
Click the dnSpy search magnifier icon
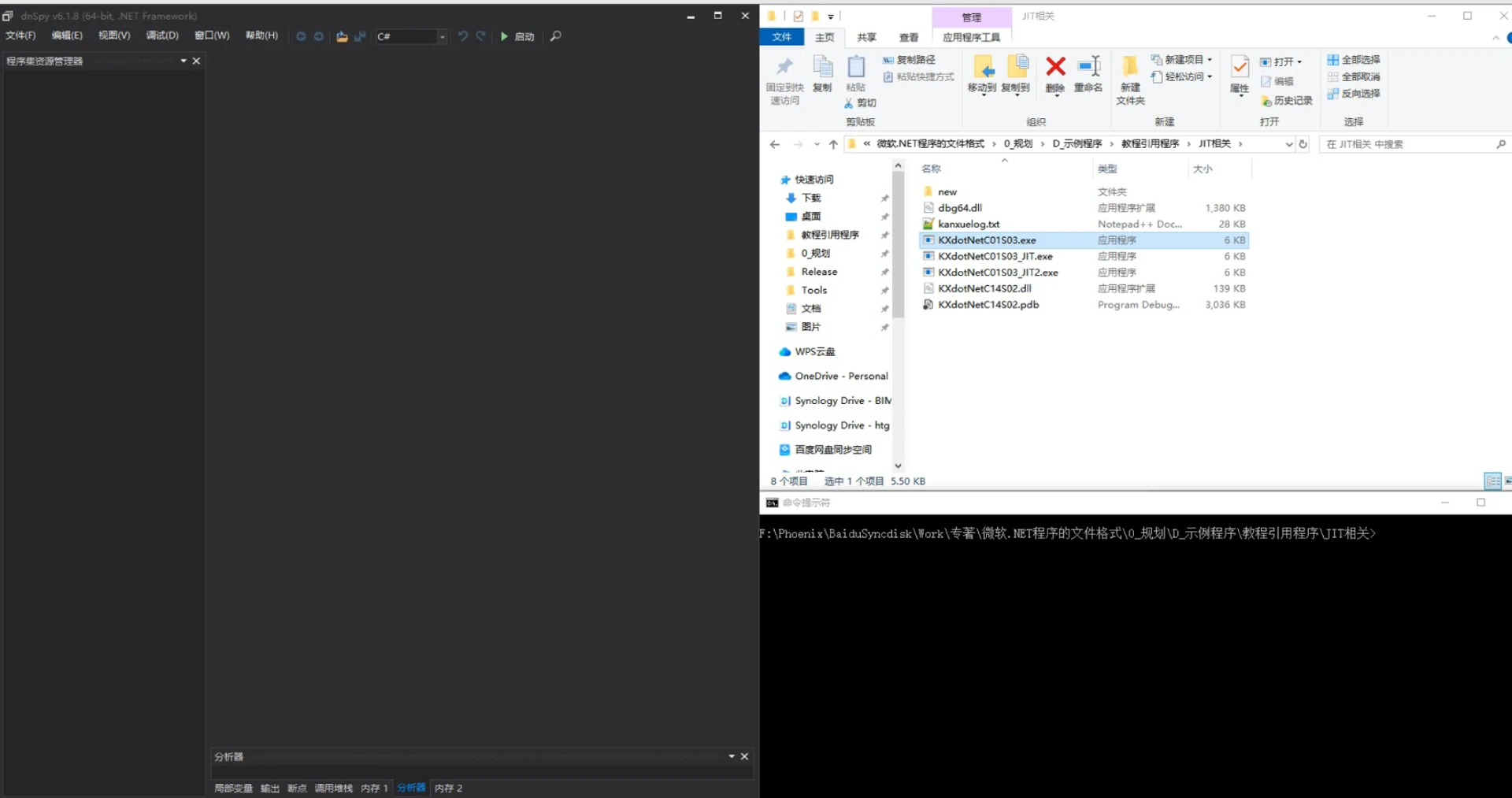[x=556, y=36]
